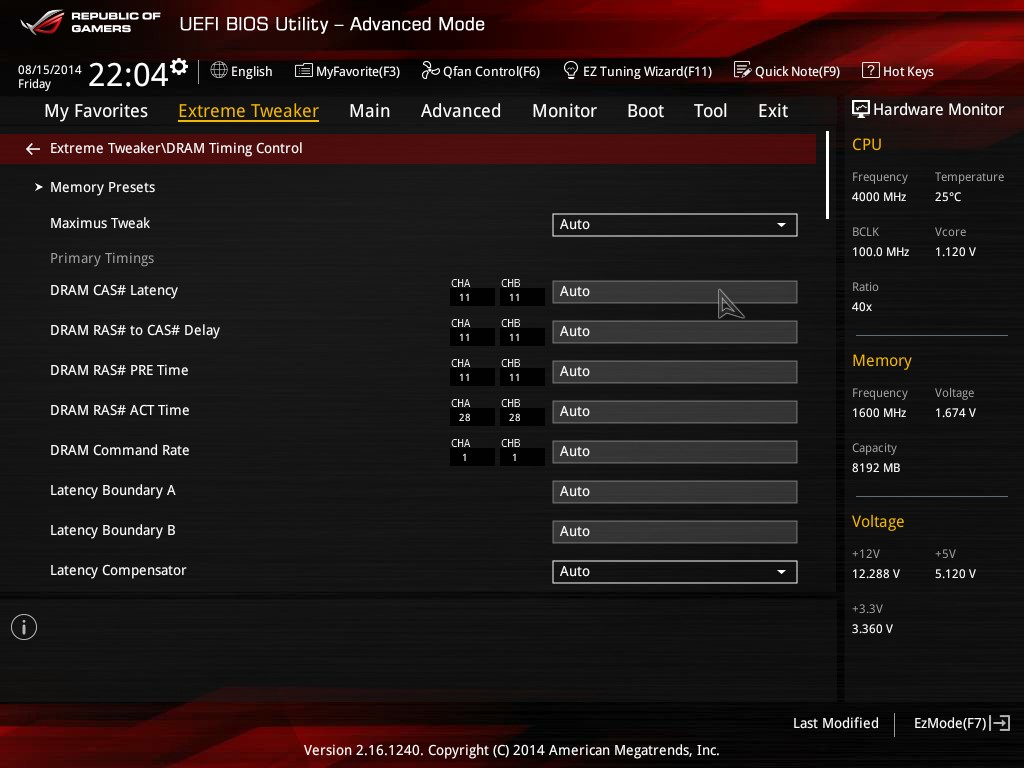Go back using the left arrow

pyautogui.click(x=33, y=149)
